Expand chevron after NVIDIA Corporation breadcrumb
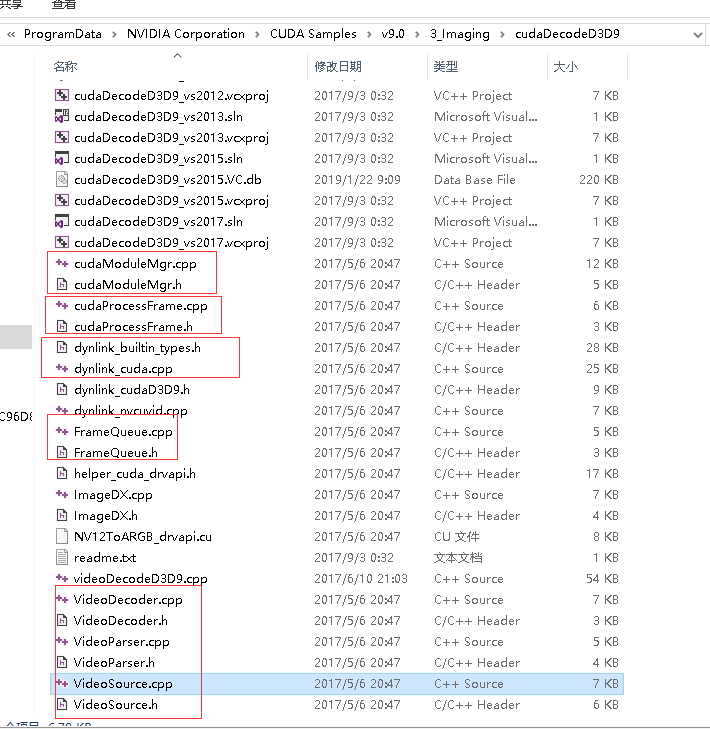Image resolution: width=710 pixels, height=729 pixels. tap(257, 34)
